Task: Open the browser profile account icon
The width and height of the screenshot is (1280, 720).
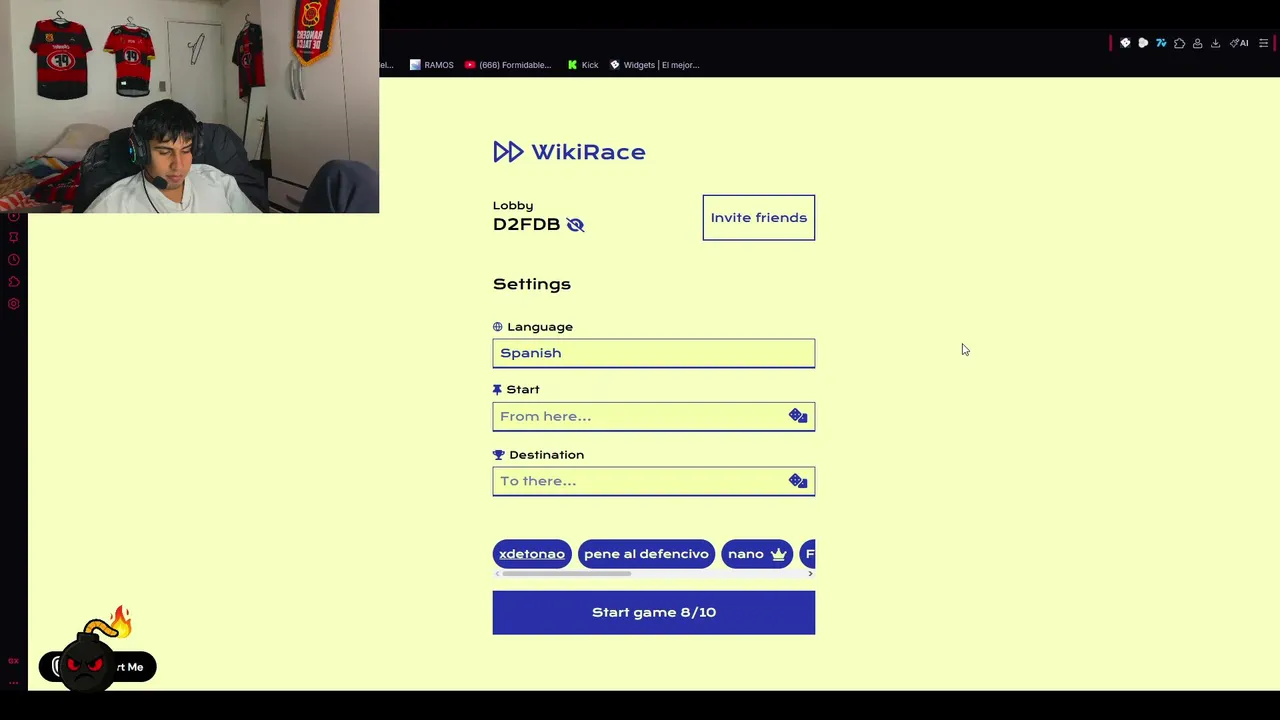Action: pyautogui.click(x=1197, y=44)
